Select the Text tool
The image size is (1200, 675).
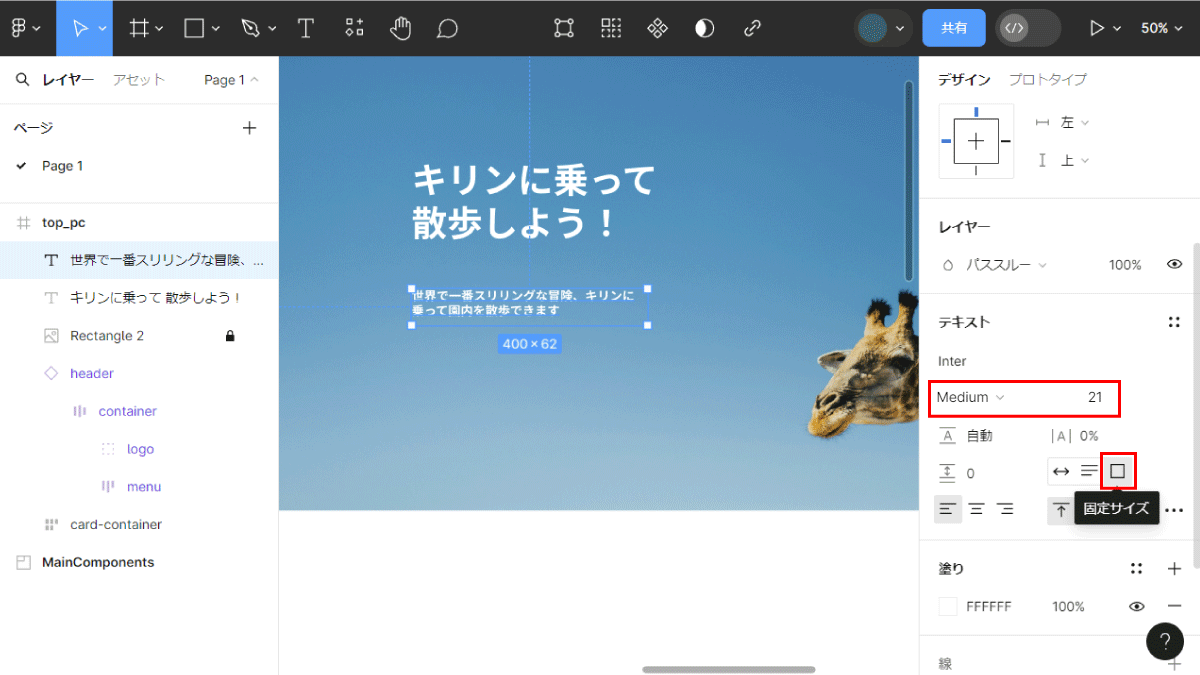coord(306,28)
